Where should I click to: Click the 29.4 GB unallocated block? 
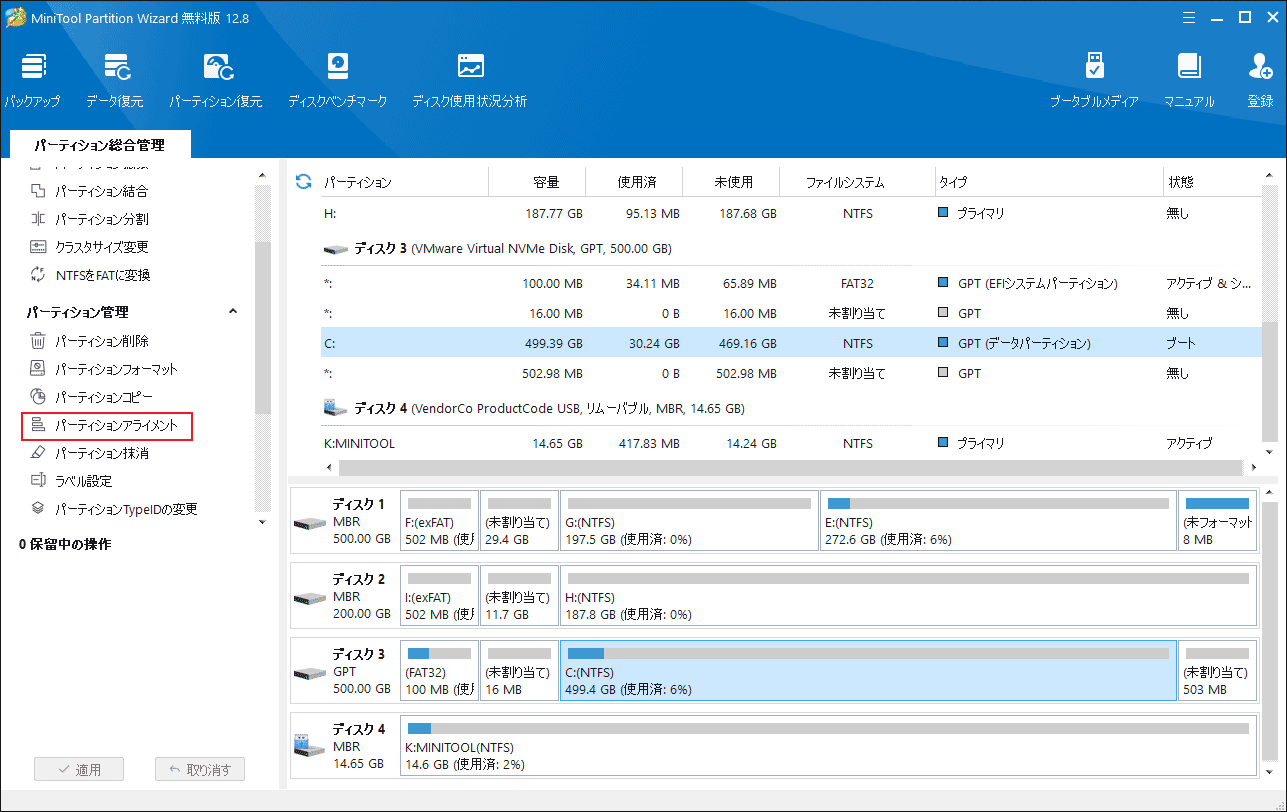tap(519, 521)
